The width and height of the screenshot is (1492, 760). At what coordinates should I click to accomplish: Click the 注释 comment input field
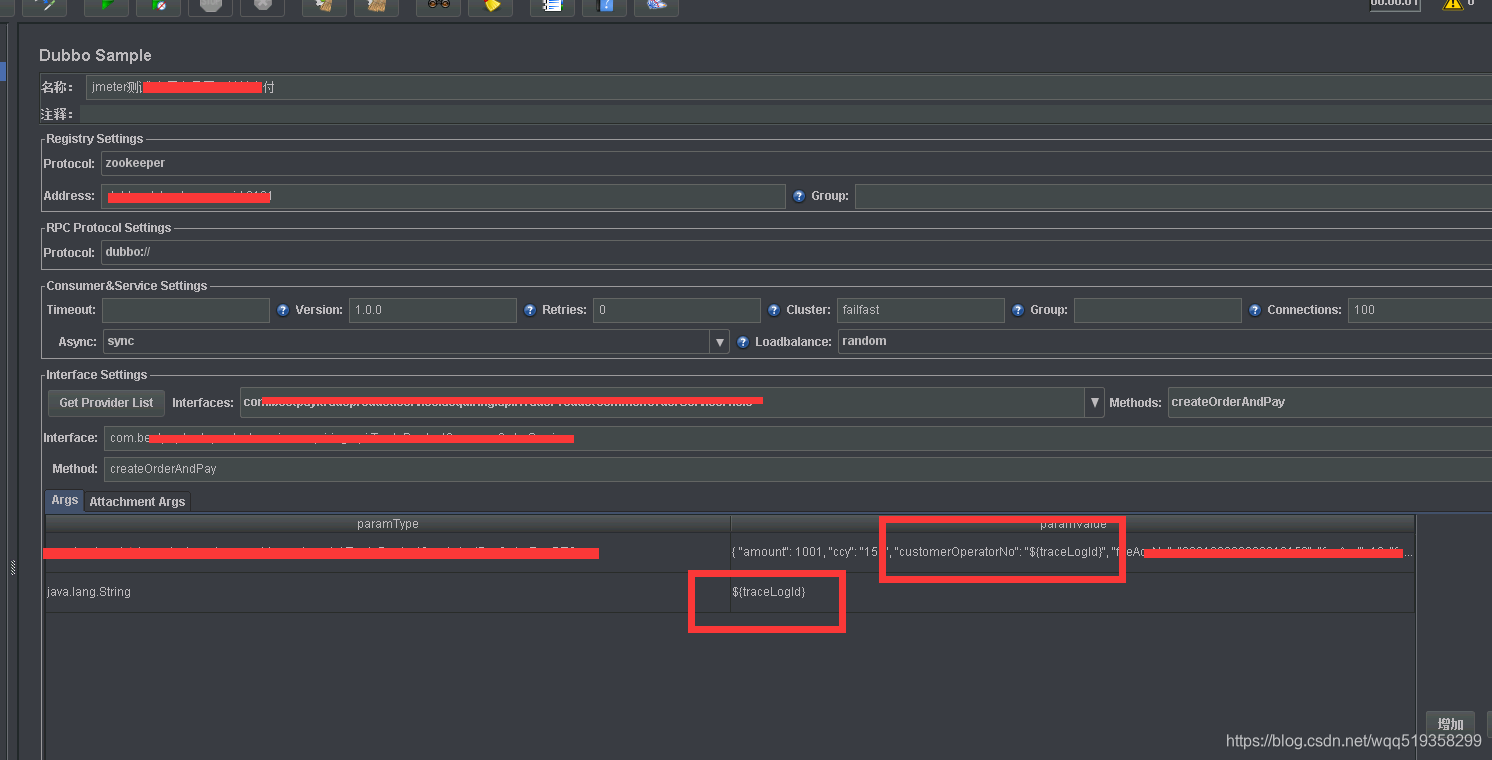pos(788,114)
